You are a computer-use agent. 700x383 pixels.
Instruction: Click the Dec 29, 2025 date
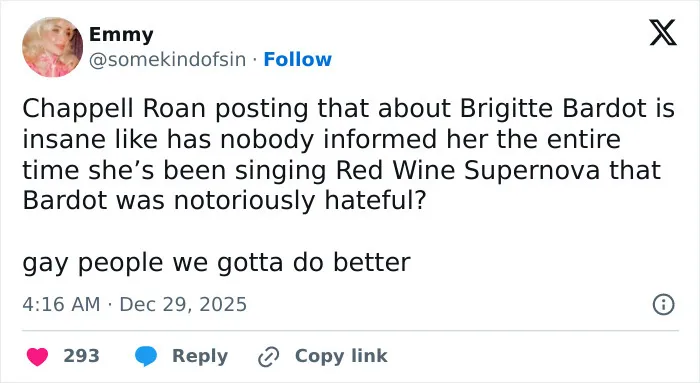click(183, 304)
